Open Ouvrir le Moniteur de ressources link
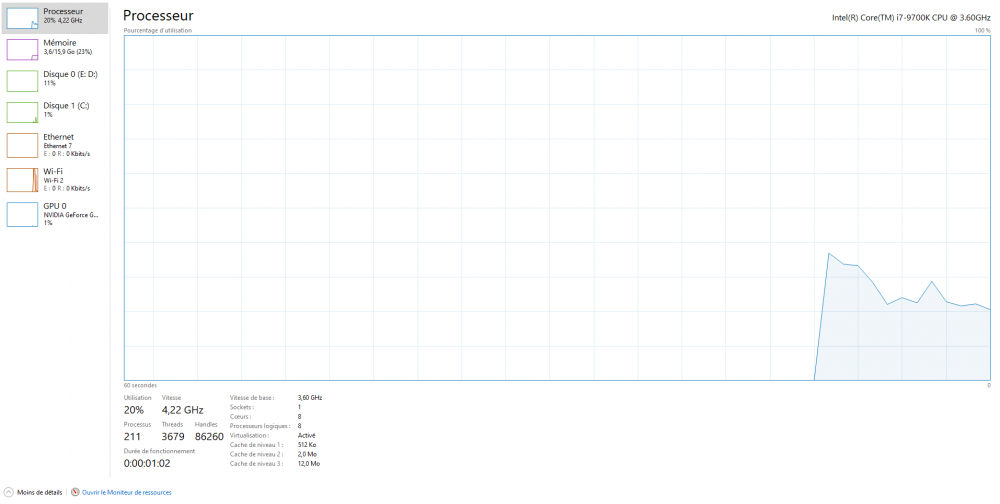This screenshot has height=504, width=1000. [x=126, y=493]
